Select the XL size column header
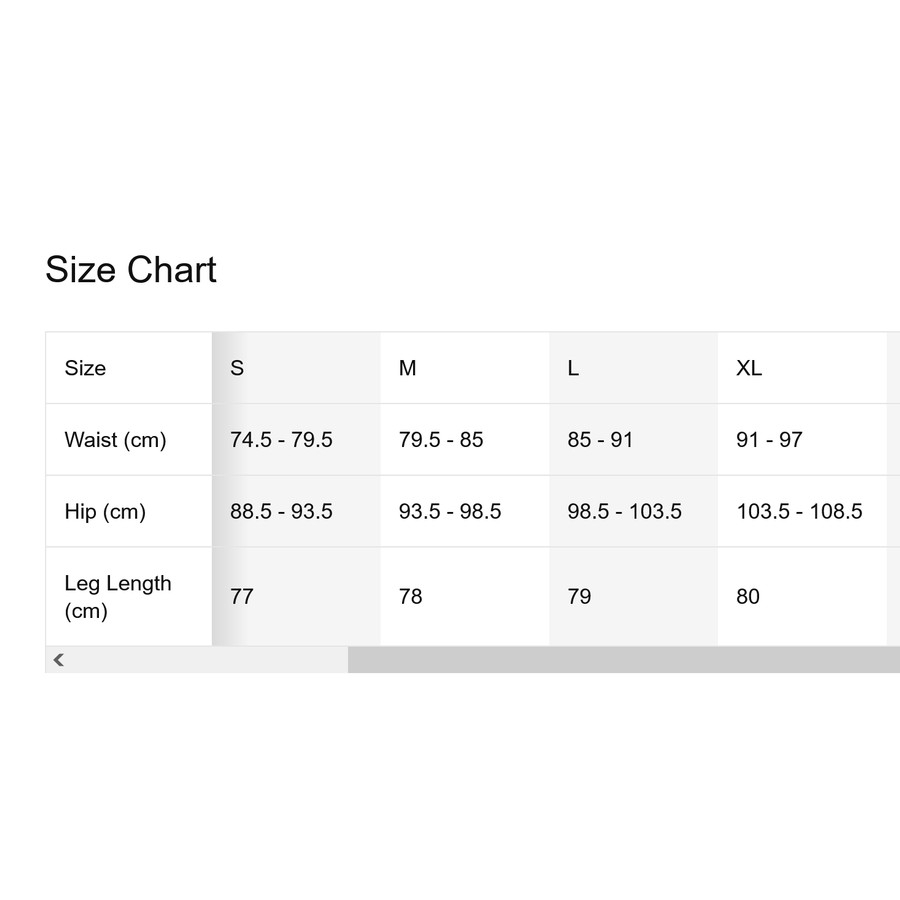Viewport: 900px width, 900px height. (x=749, y=368)
